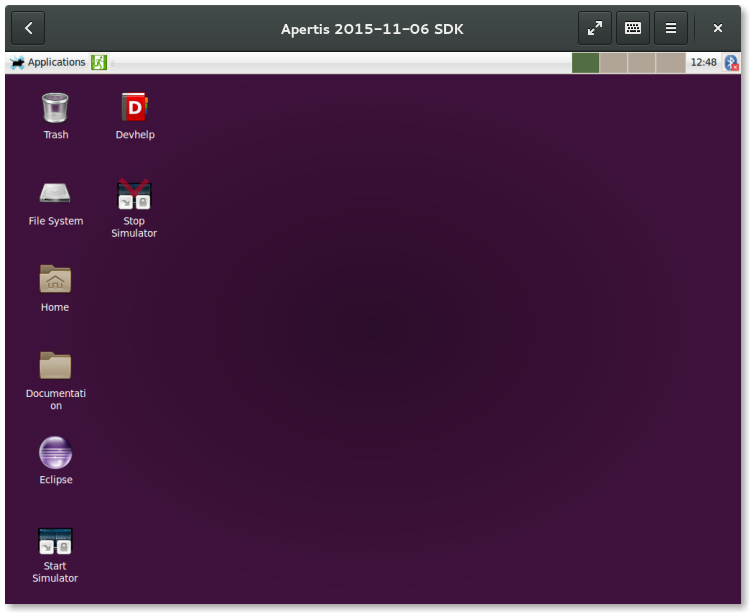Open the Home folder icon
Screen dimensions: 750x613
click(x=55, y=280)
